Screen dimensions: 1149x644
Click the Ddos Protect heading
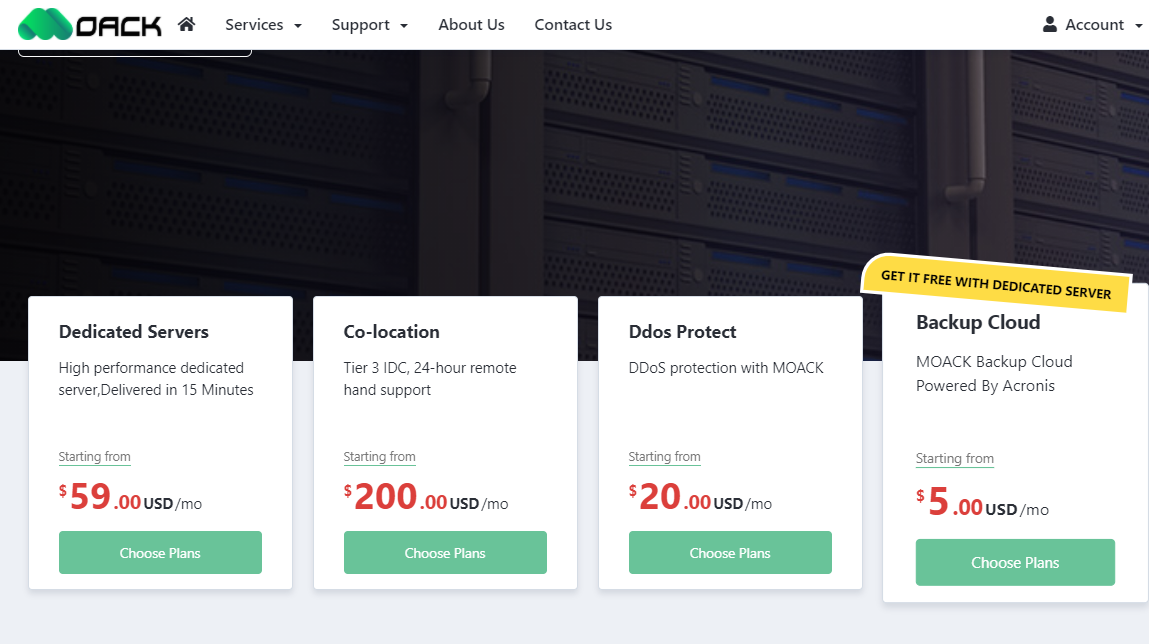click(682, 332)
